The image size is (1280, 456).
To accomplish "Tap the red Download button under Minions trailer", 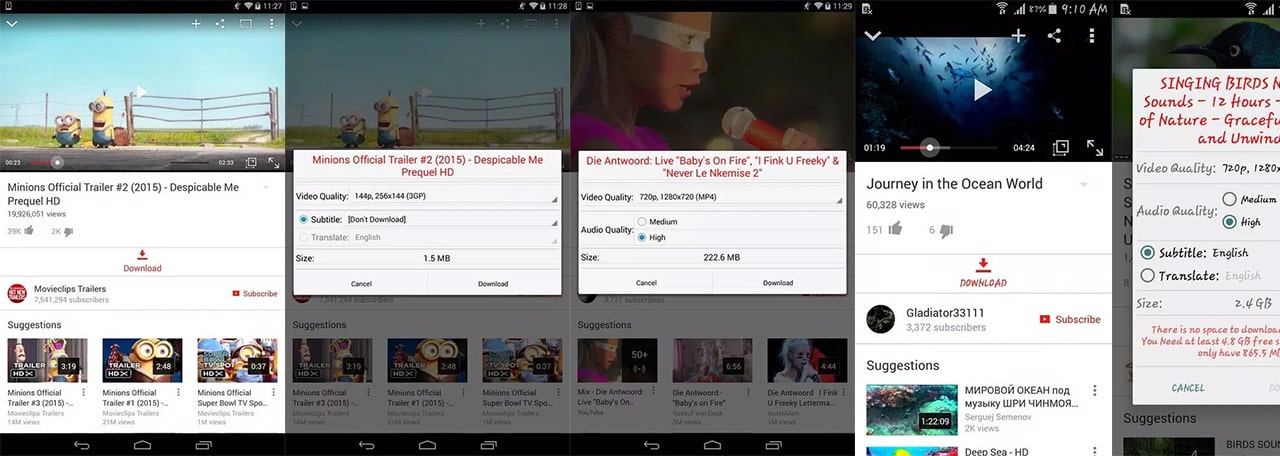I will click(142, 261).
